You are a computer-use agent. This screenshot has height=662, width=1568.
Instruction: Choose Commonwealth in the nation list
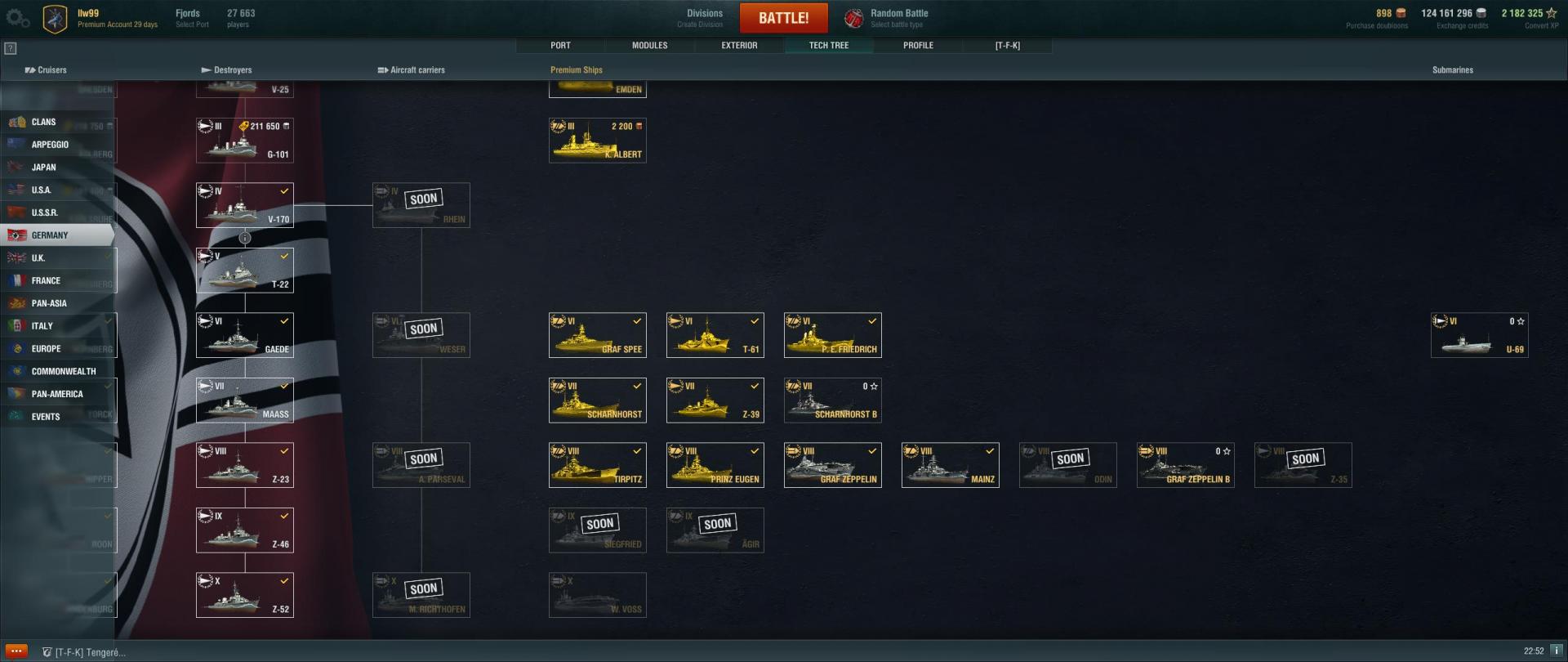click(x=57, y=371)
